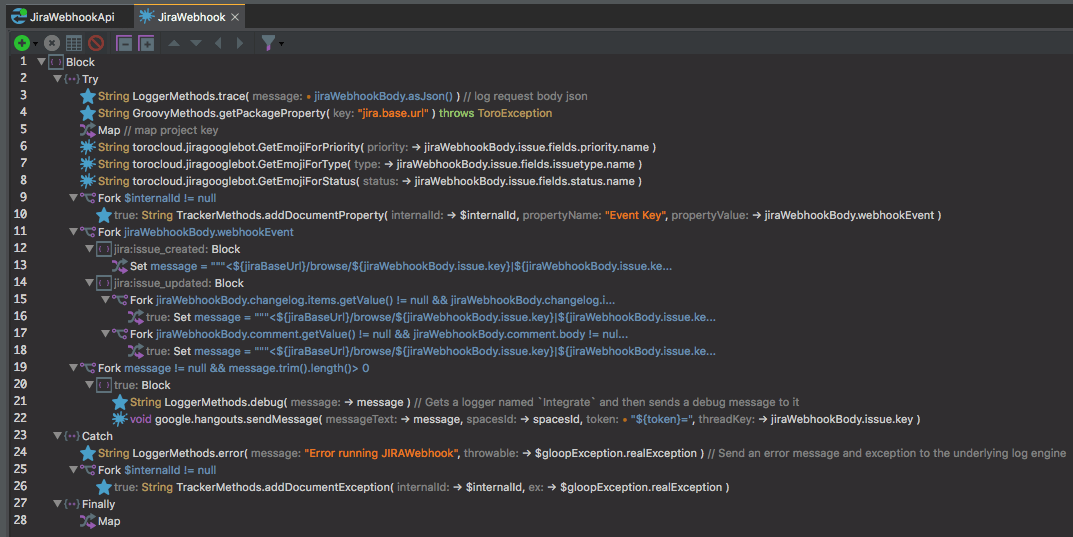Select the "Error running JIRAWebhook" message text
This screenshot has height=537, width=1073.
coord(381,453)
